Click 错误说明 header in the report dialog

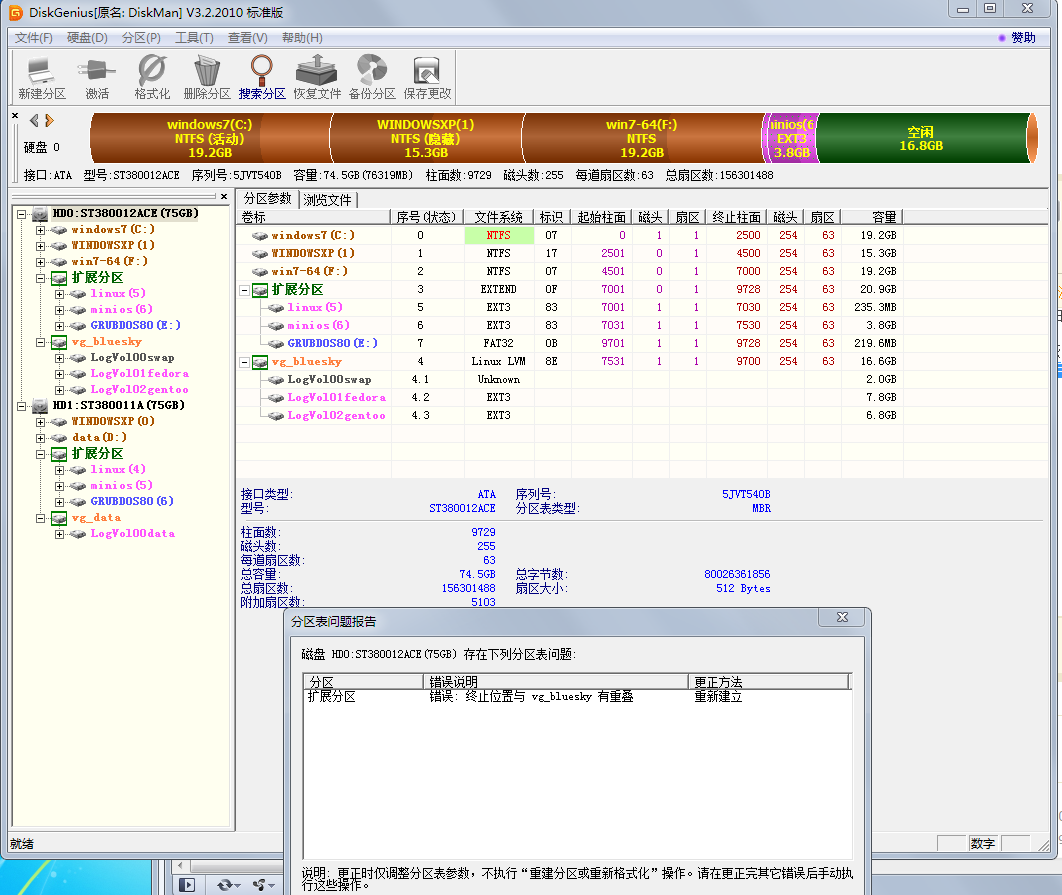point(556,682)
